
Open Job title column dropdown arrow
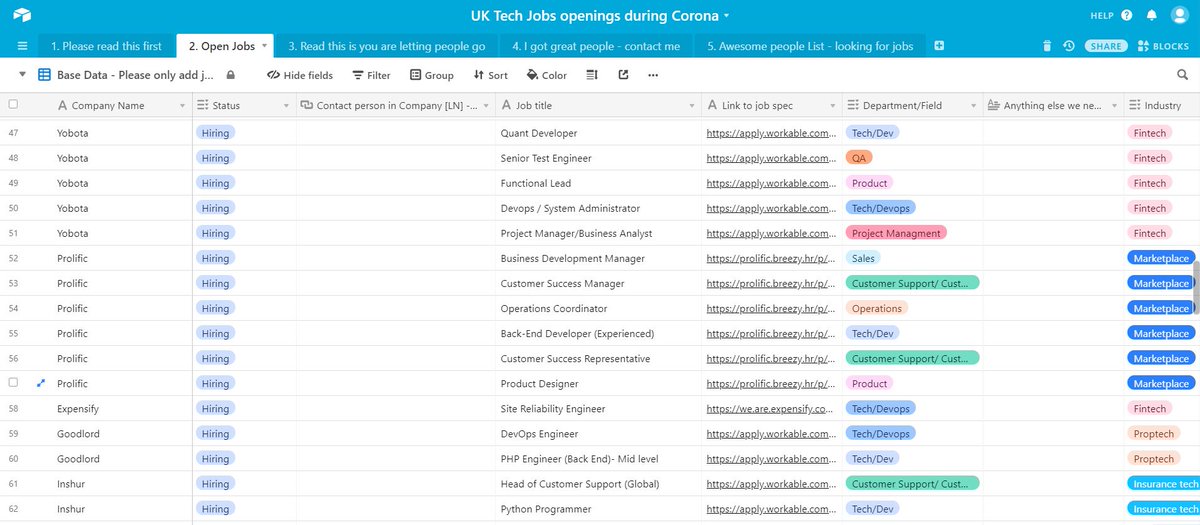click(x=690, y=105)
